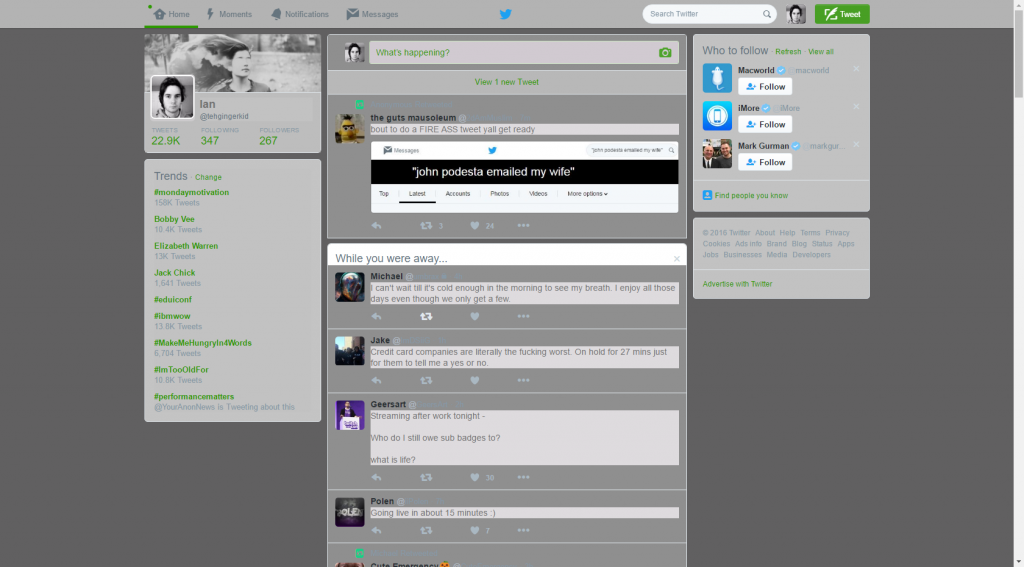
Task: Follow Mark Gurman
Action: (765, 162)
